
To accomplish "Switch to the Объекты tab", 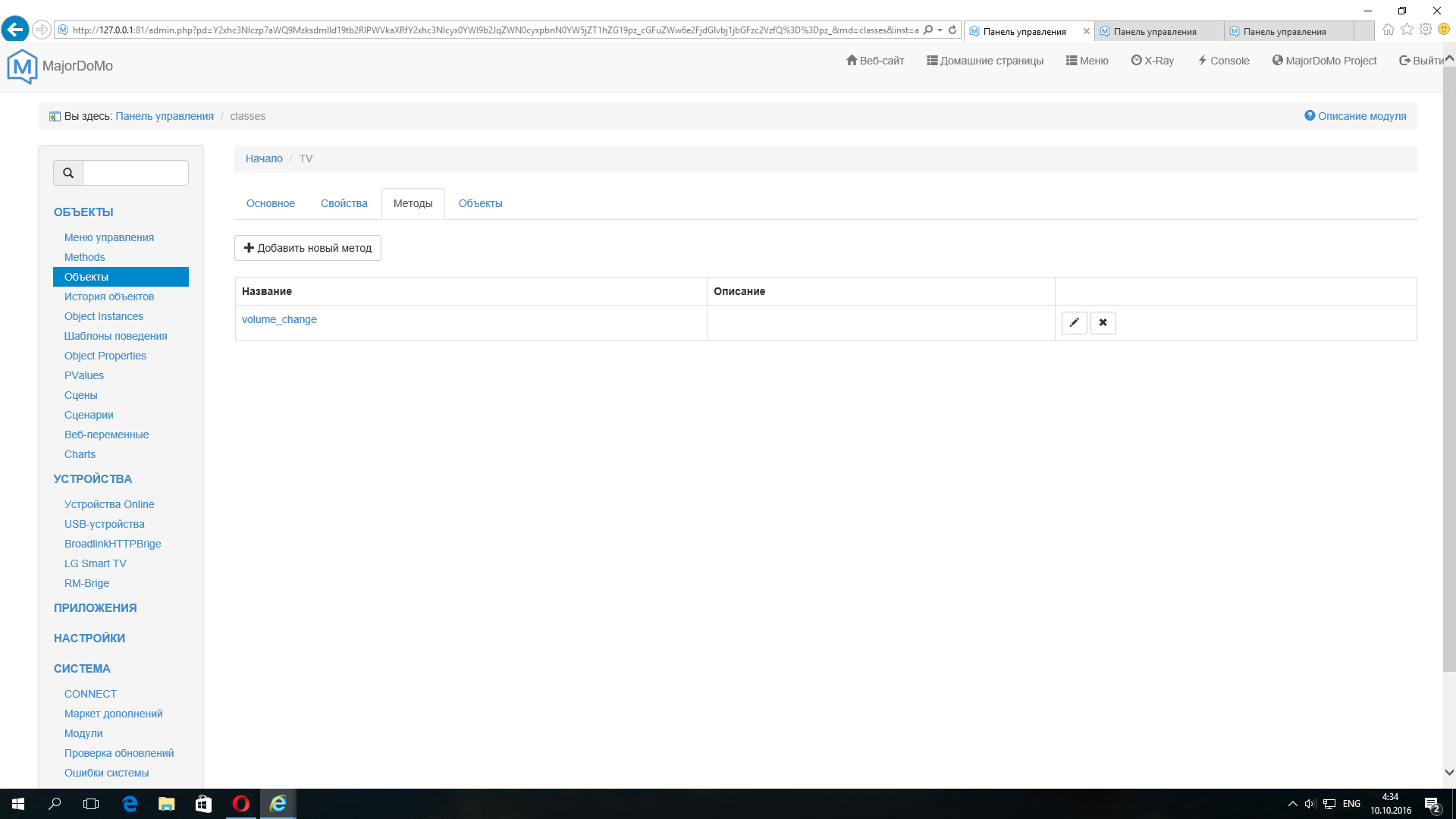I will (480, 203).
